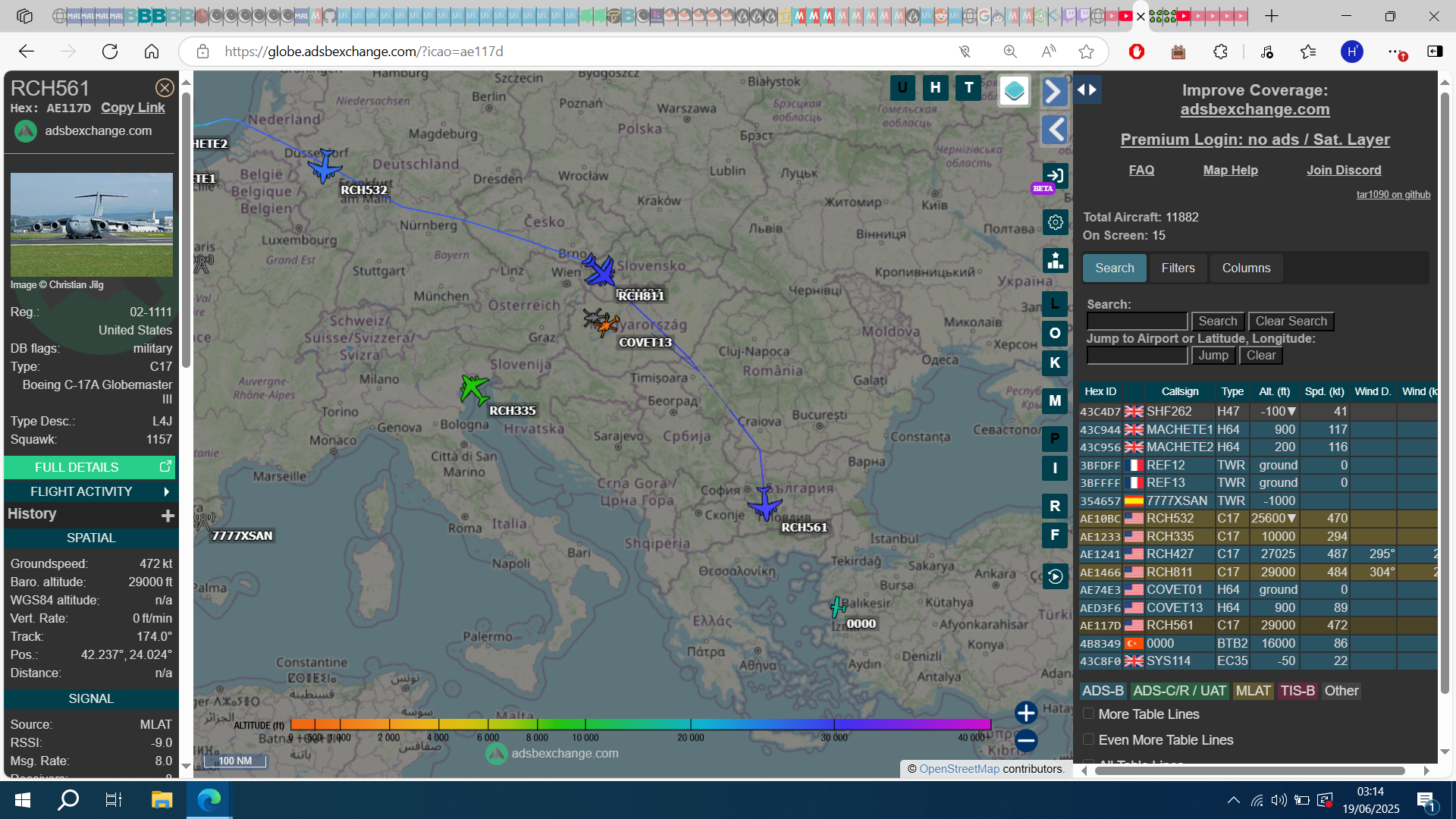This screenshot has height=819, width=1456.
Task: Toggle the I map option
Action: point(1055,468)
